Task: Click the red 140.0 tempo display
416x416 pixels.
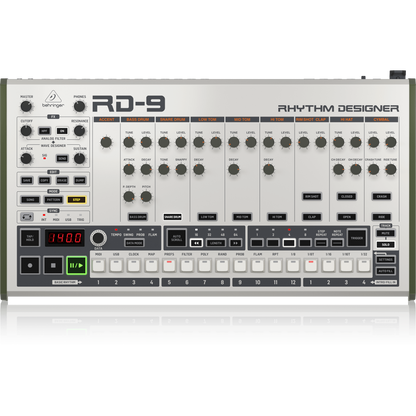Action: pos(65,238)
